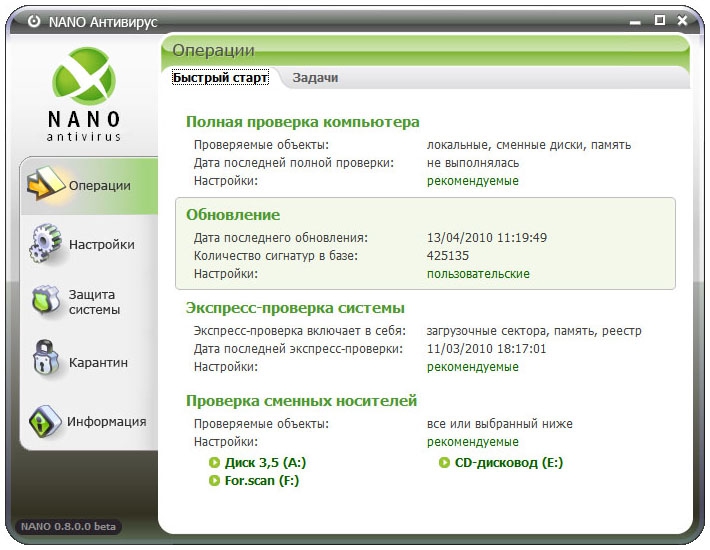This screenshot has height=550, width=710.
Task: Open рекомендуемые settings for full scan
Action: click(472, 181)
